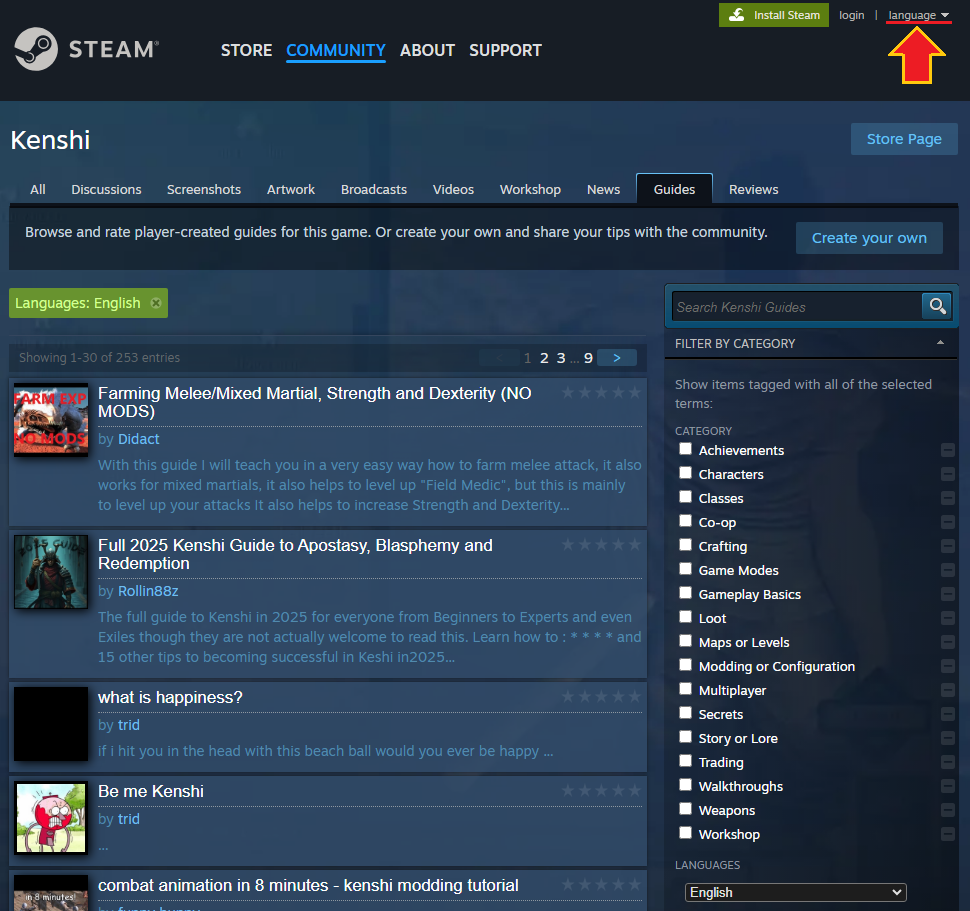Exclude Co-op category with minus icon

(x=947, y=522)
